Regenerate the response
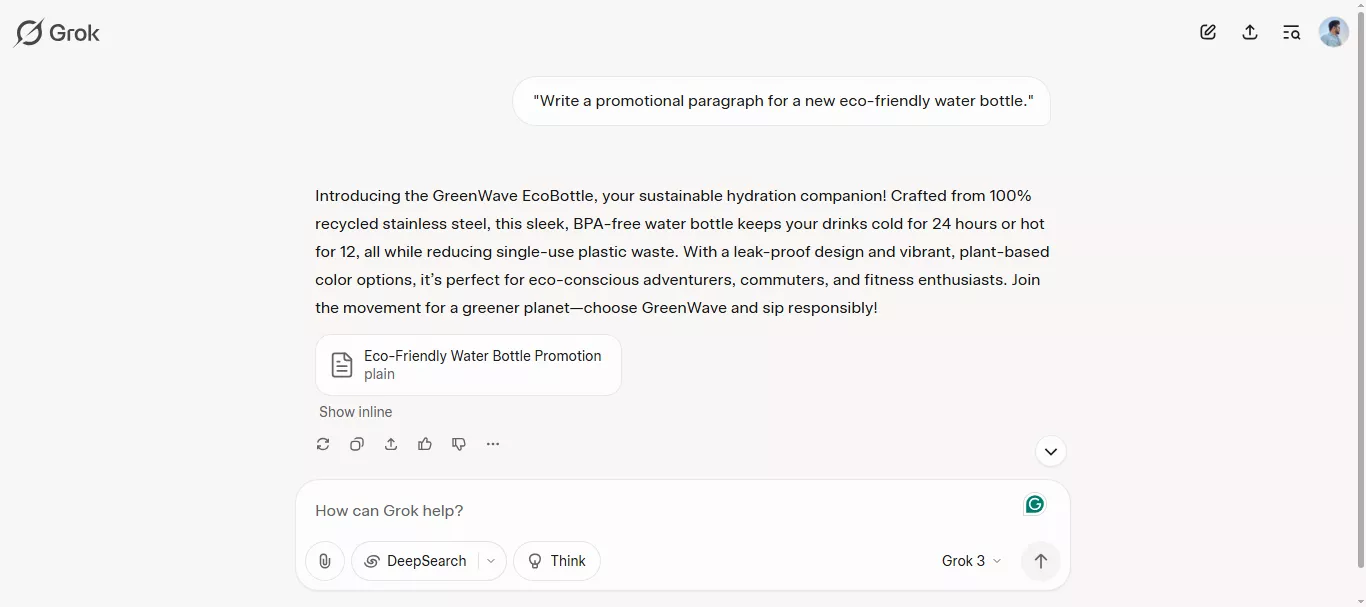The height and width of the screenshot is (607, 1366). pyautogui.click(x=323, y=444)
